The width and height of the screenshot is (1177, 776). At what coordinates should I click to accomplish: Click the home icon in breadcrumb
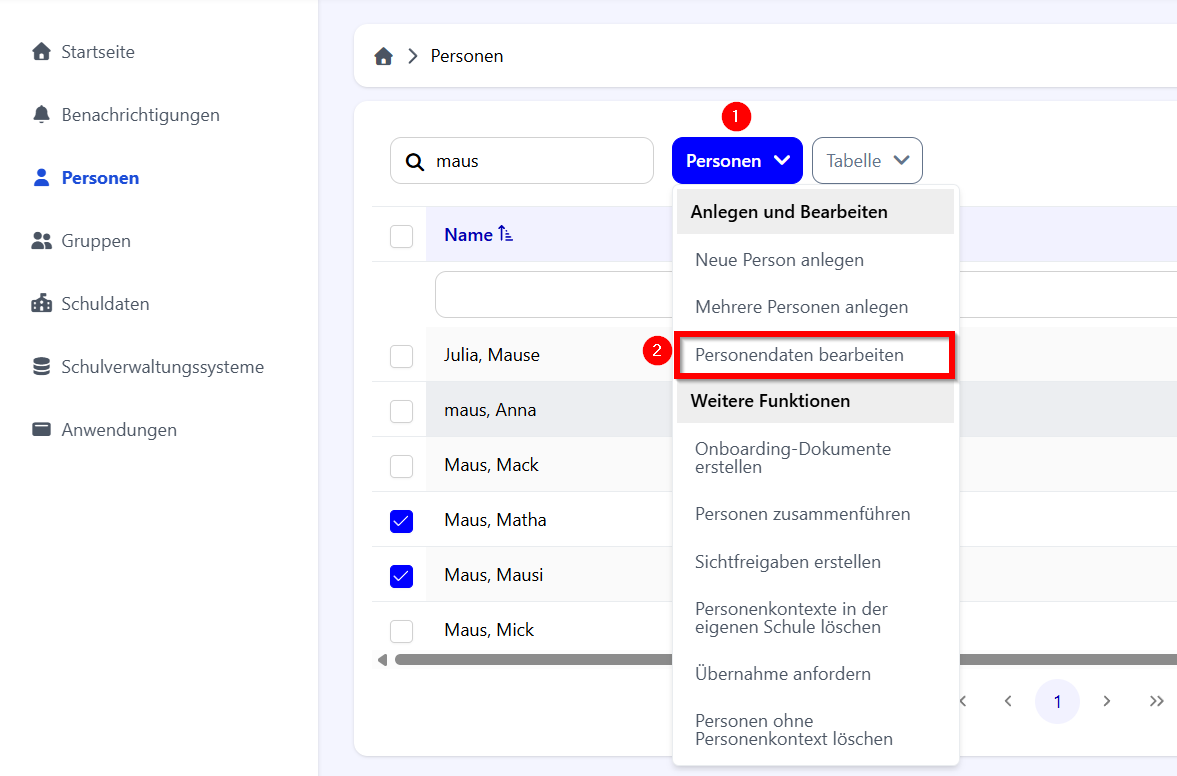(x=383, y=57)
